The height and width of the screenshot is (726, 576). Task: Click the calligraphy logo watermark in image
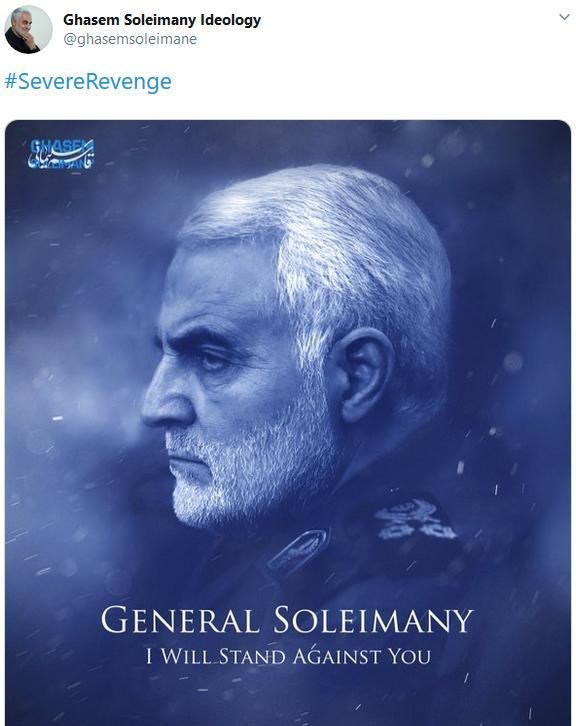tap(61, 153)
